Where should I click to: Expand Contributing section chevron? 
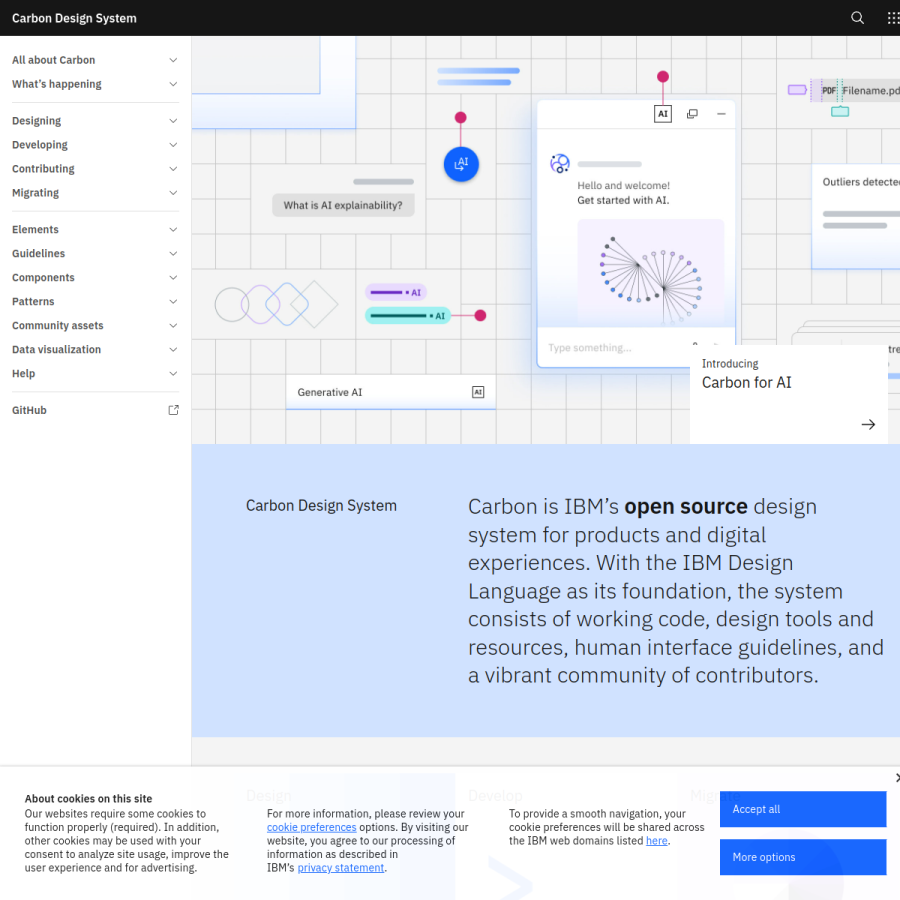[x=173, y=169]
